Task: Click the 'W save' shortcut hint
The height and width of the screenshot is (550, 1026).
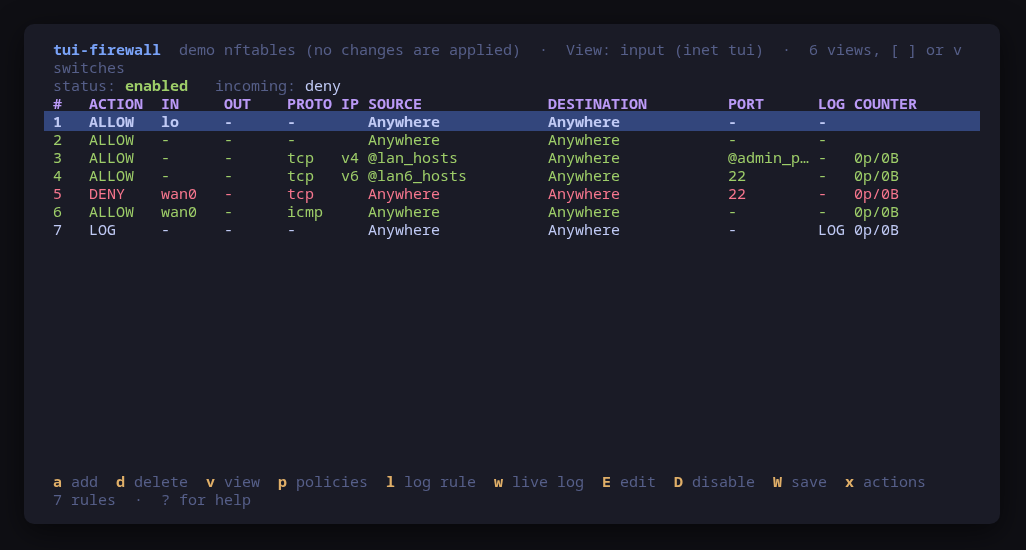Action: point(800,482)
